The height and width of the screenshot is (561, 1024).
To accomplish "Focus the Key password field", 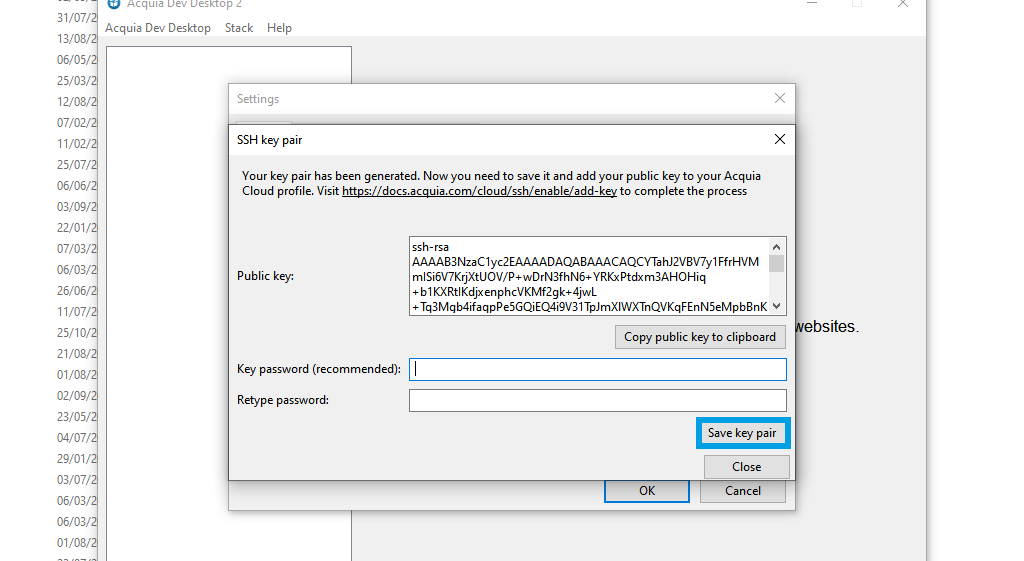I will (598, 369).
